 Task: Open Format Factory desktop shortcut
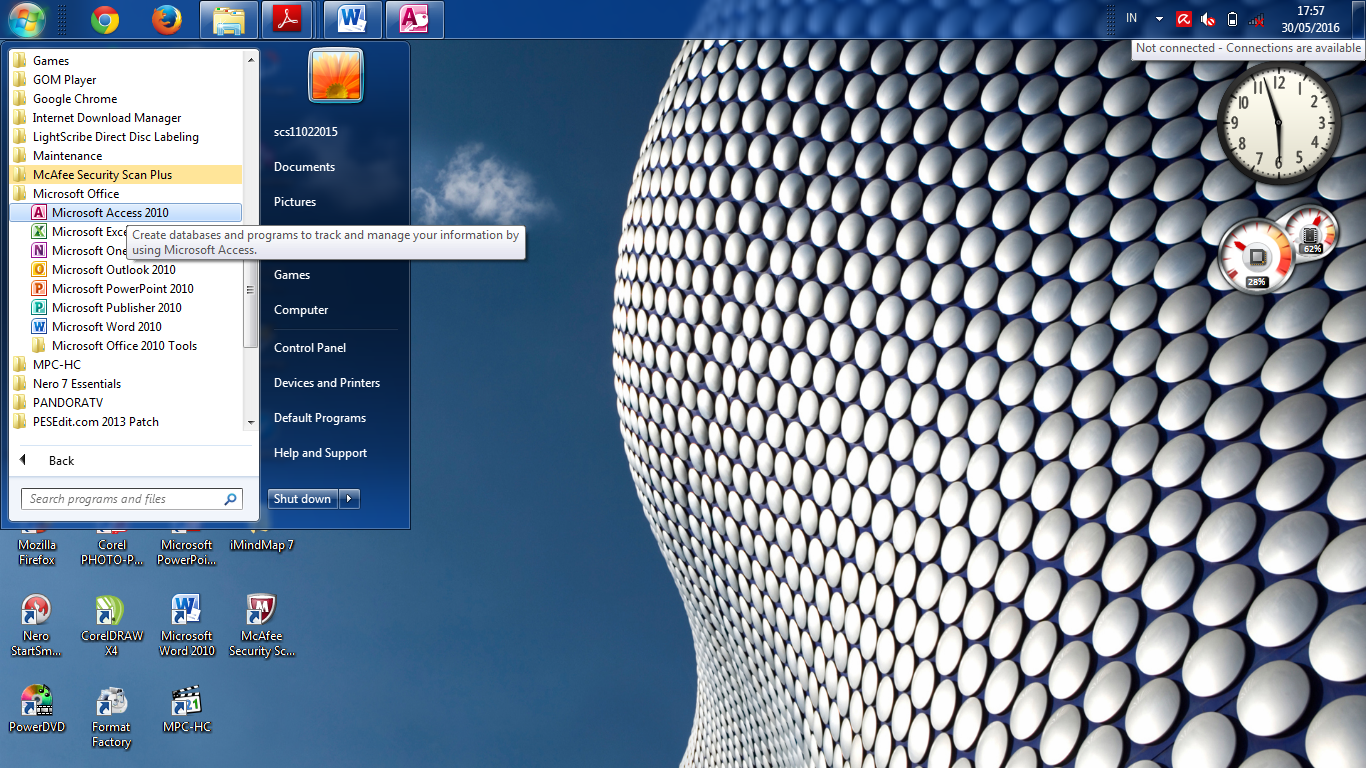(111, 717)
